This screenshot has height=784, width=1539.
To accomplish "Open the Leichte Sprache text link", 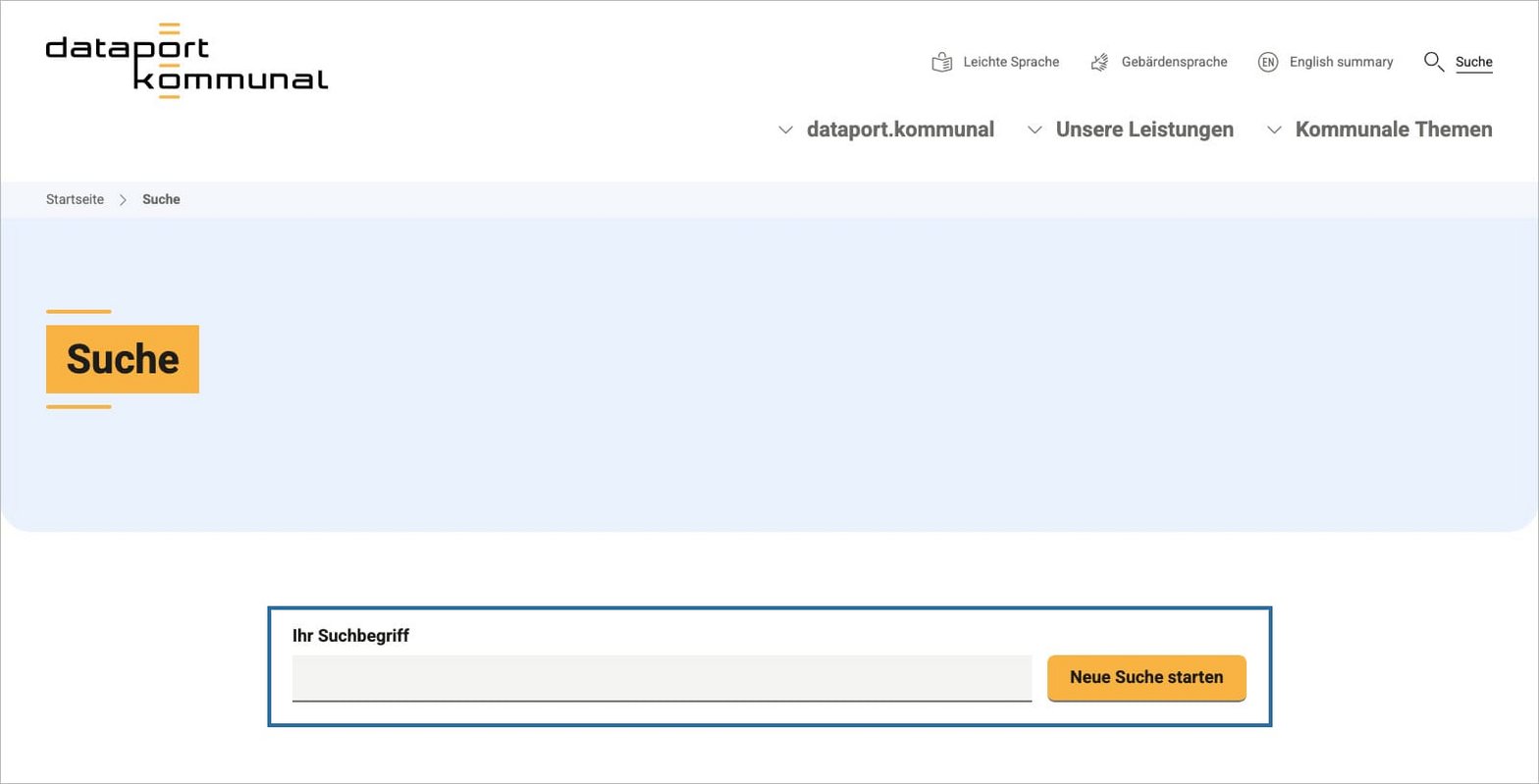I will click(x=1011, y=62).
